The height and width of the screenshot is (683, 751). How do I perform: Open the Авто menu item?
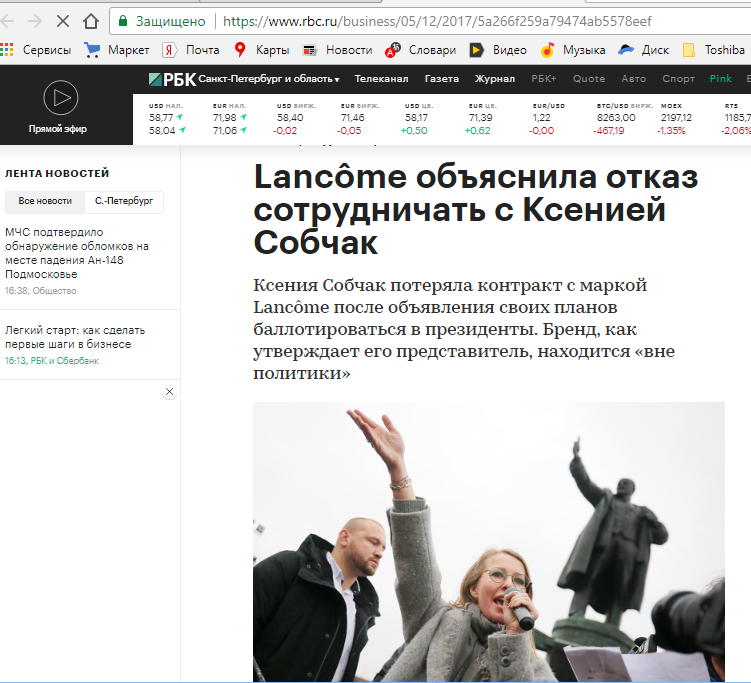click(x=634, y=79)
